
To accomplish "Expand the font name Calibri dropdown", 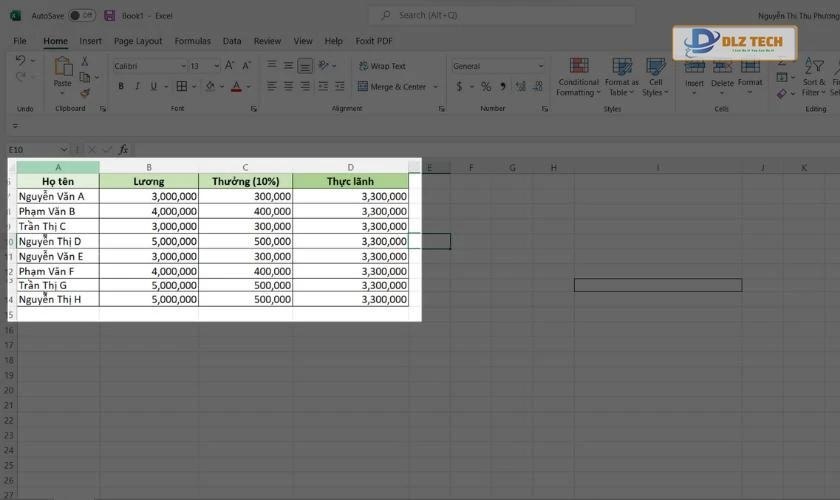I will 182,66.
